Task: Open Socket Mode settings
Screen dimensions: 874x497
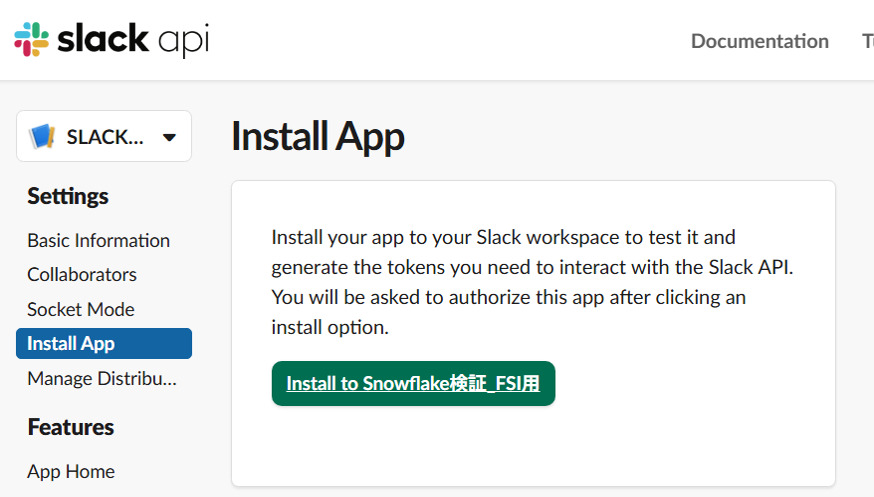Action: click(81, 309)
